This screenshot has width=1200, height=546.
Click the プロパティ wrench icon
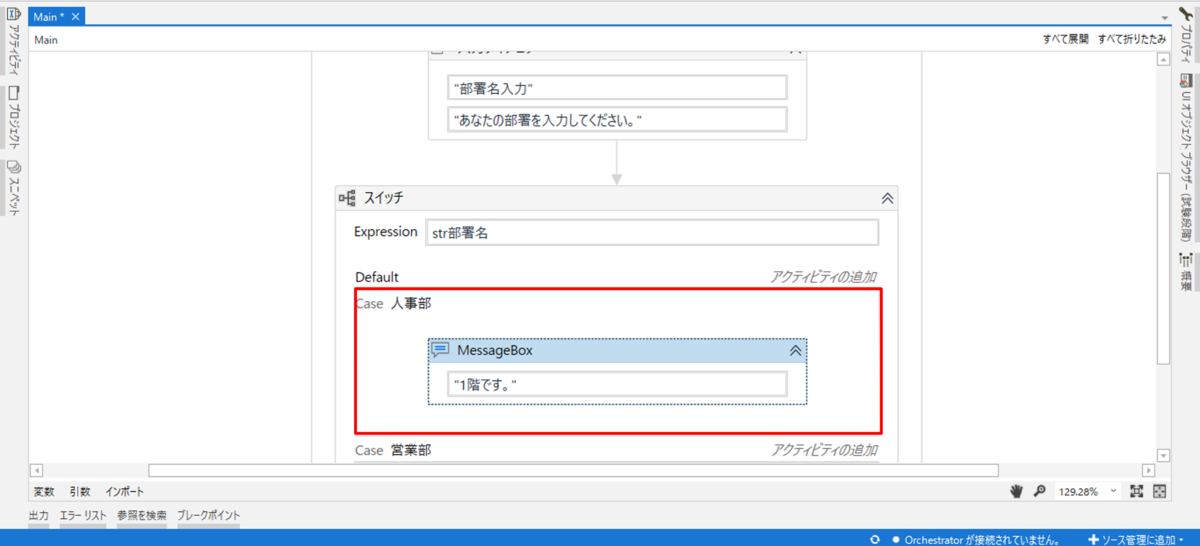pos(1186,13)
